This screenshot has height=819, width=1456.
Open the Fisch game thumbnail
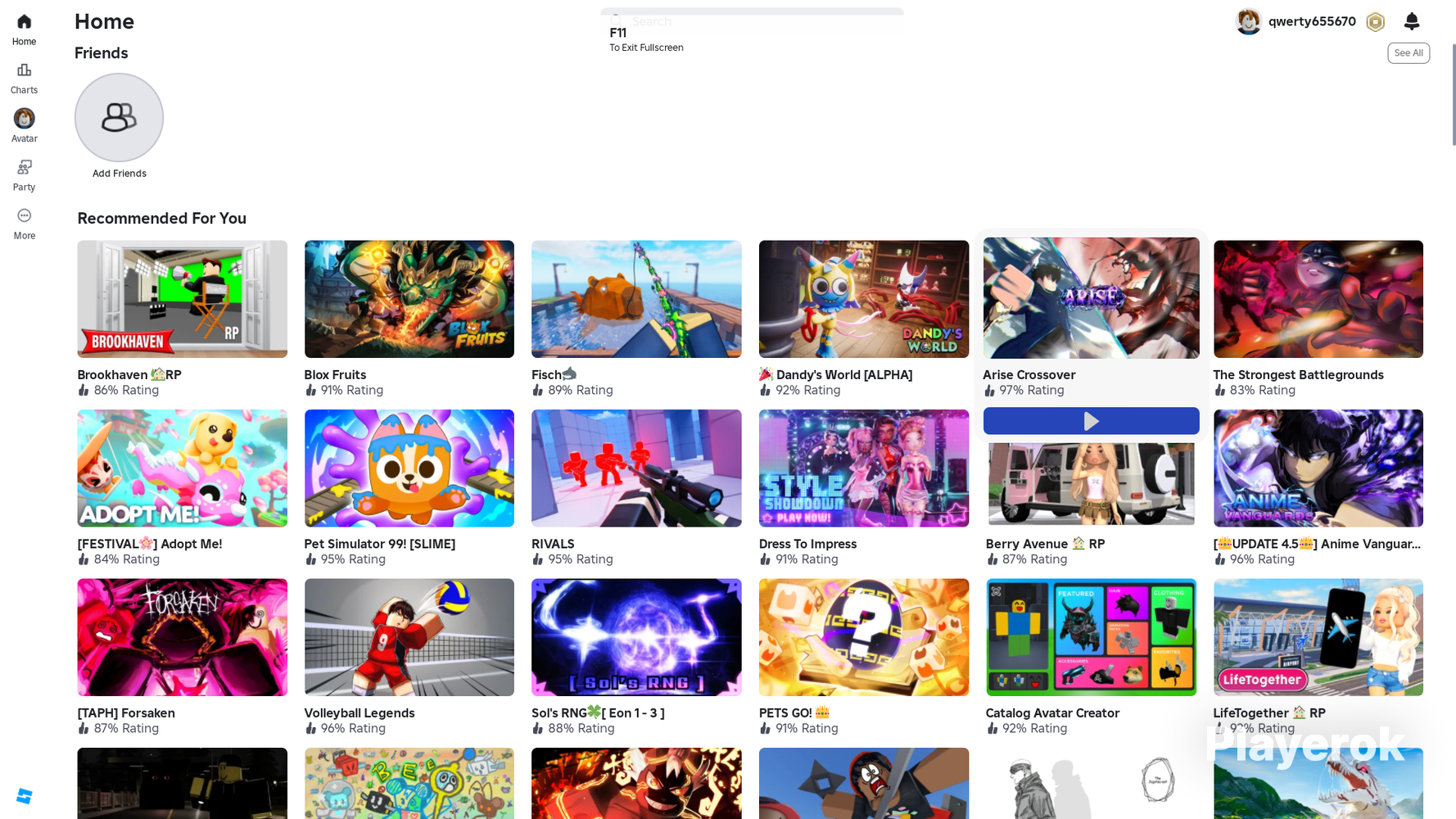coord(636,299)
